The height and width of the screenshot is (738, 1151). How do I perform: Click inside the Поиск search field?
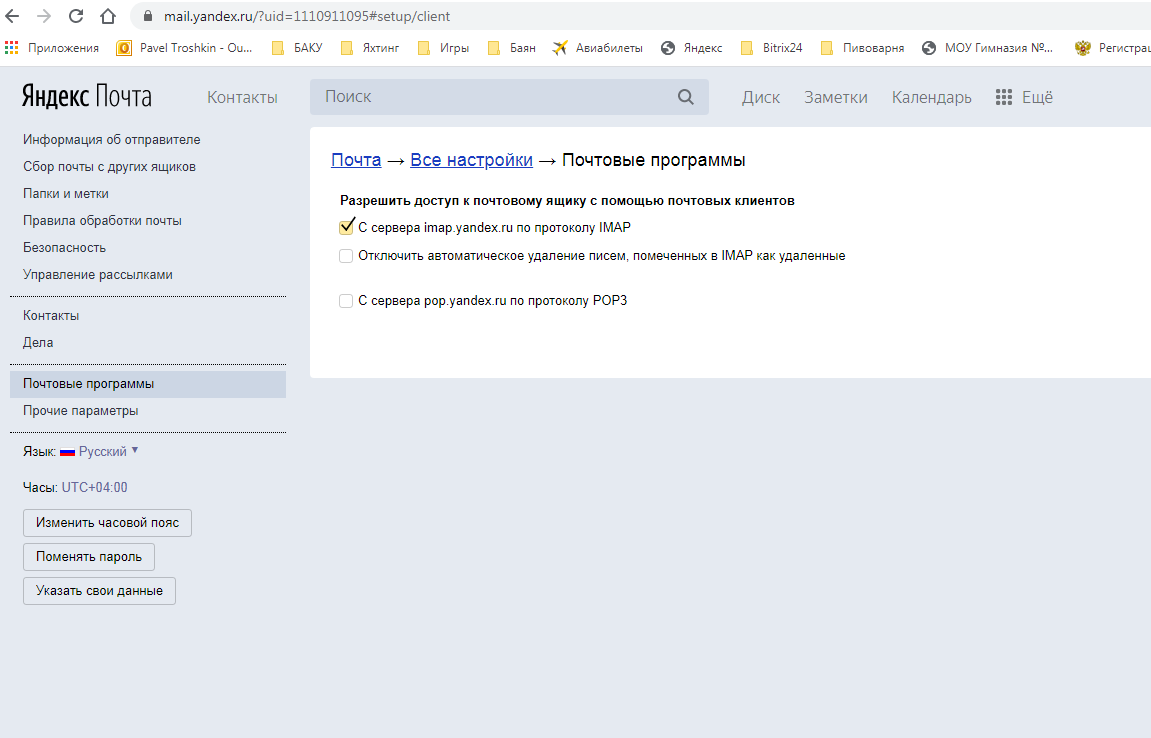[450, 96]
